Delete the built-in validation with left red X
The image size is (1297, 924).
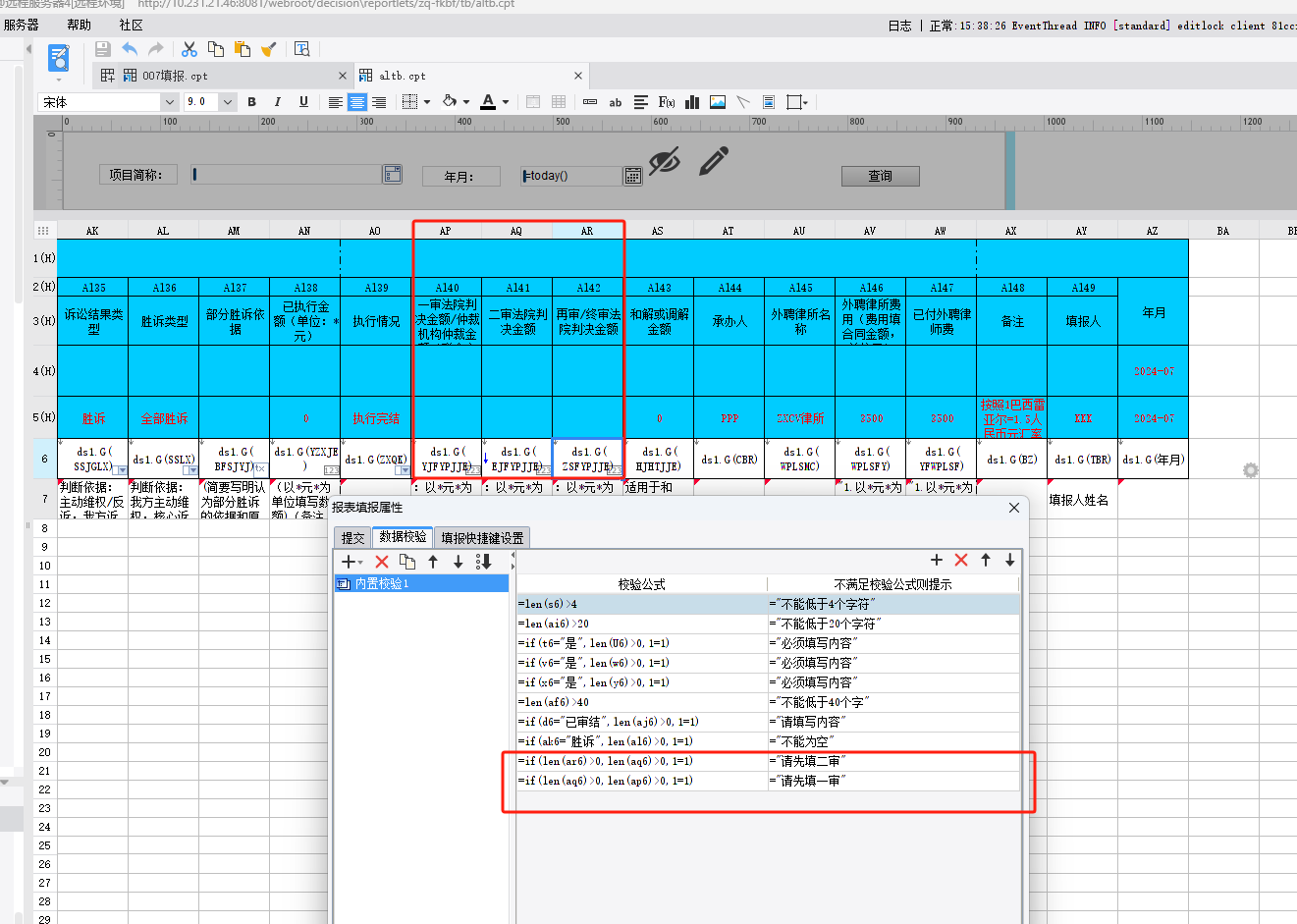coord(382,562)
